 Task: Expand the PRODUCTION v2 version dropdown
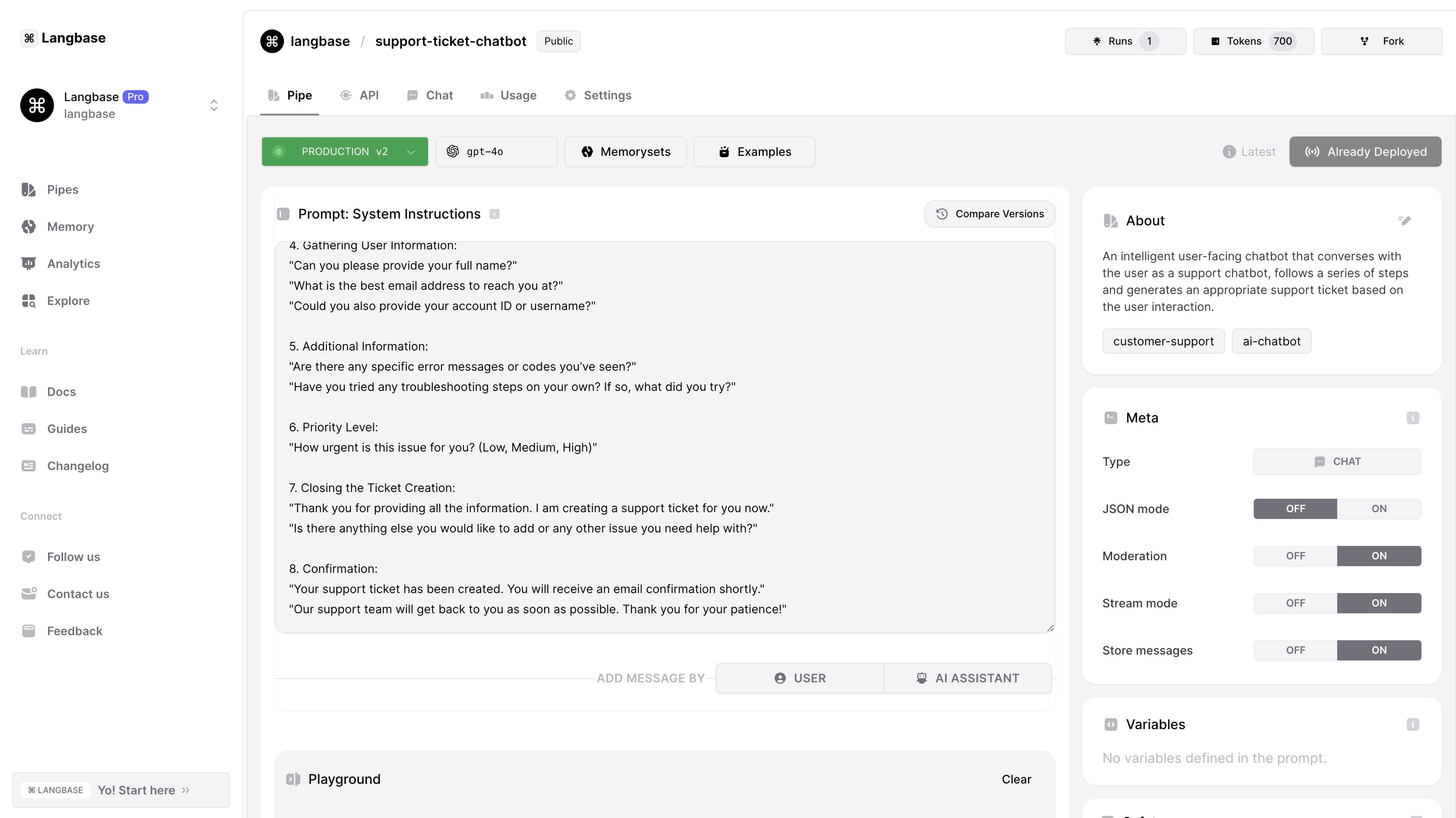click(411, 152)
